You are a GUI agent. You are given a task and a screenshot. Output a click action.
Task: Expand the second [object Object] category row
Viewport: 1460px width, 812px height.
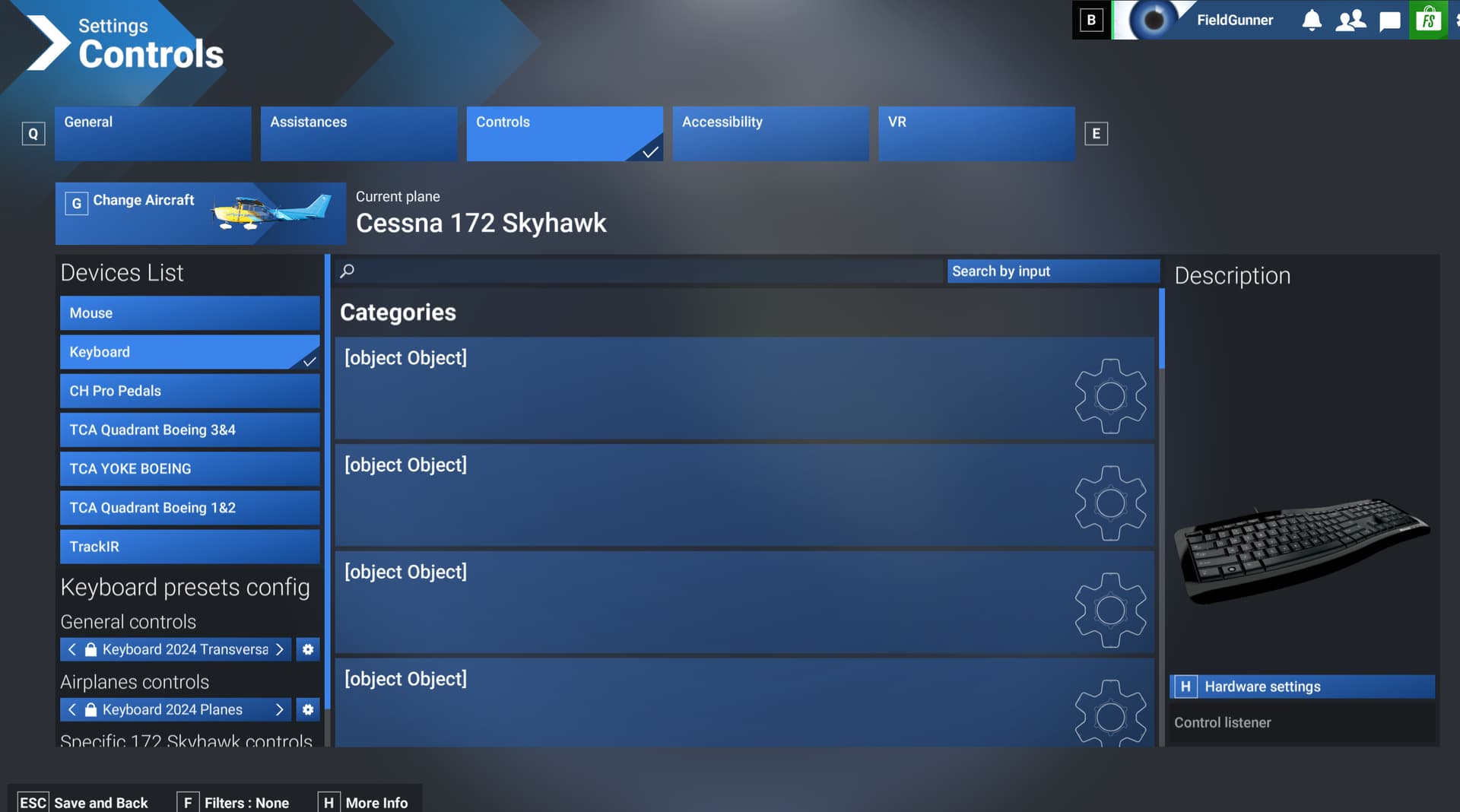tap(744, 495)
